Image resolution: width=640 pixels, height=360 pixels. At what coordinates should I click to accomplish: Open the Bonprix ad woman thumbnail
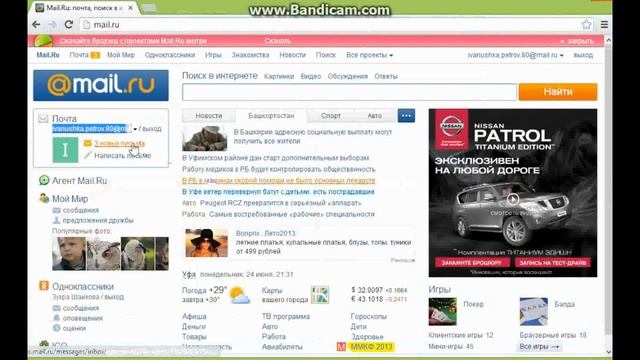tap(207, 243)
